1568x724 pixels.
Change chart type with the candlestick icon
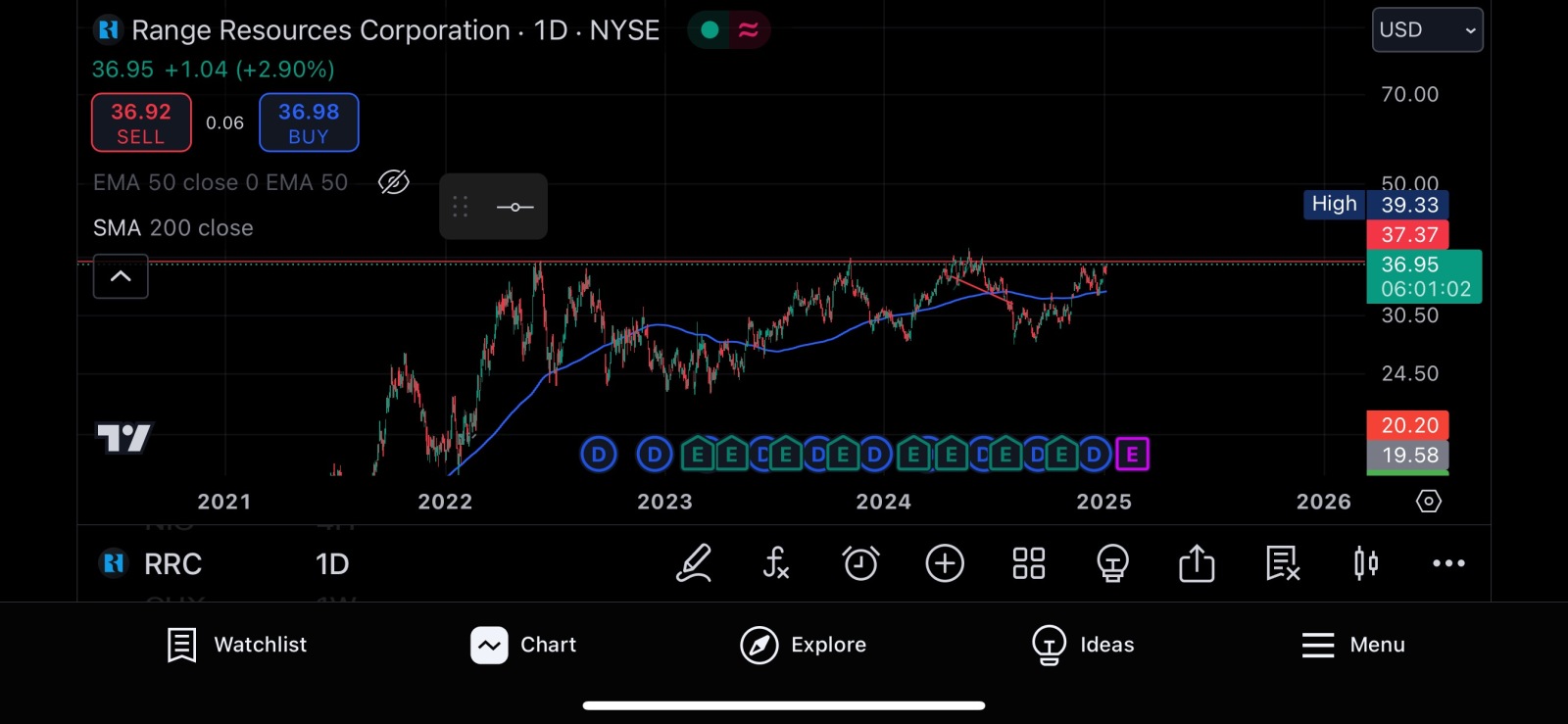tap(1366, 563)
